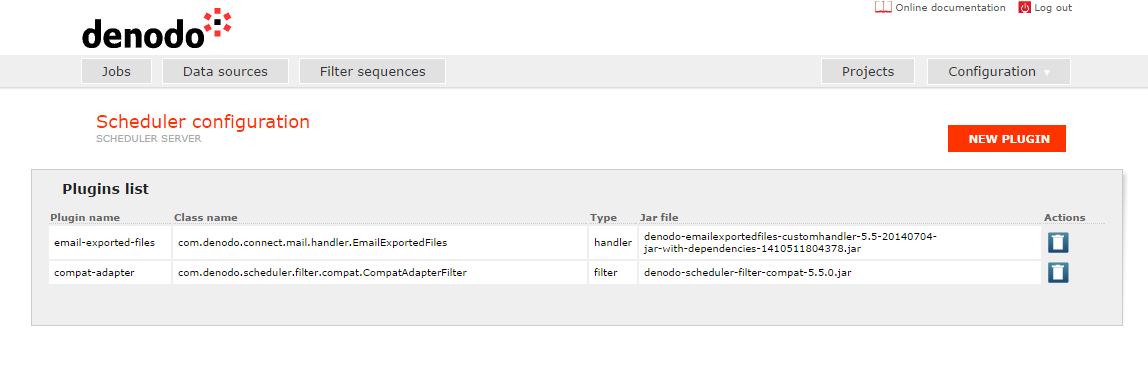Click class name com.denodo.scheduler.filter.compat.CompatAdapterFilter
The height and width of the screenshot is (366, 1148).
tap(323, 272)
